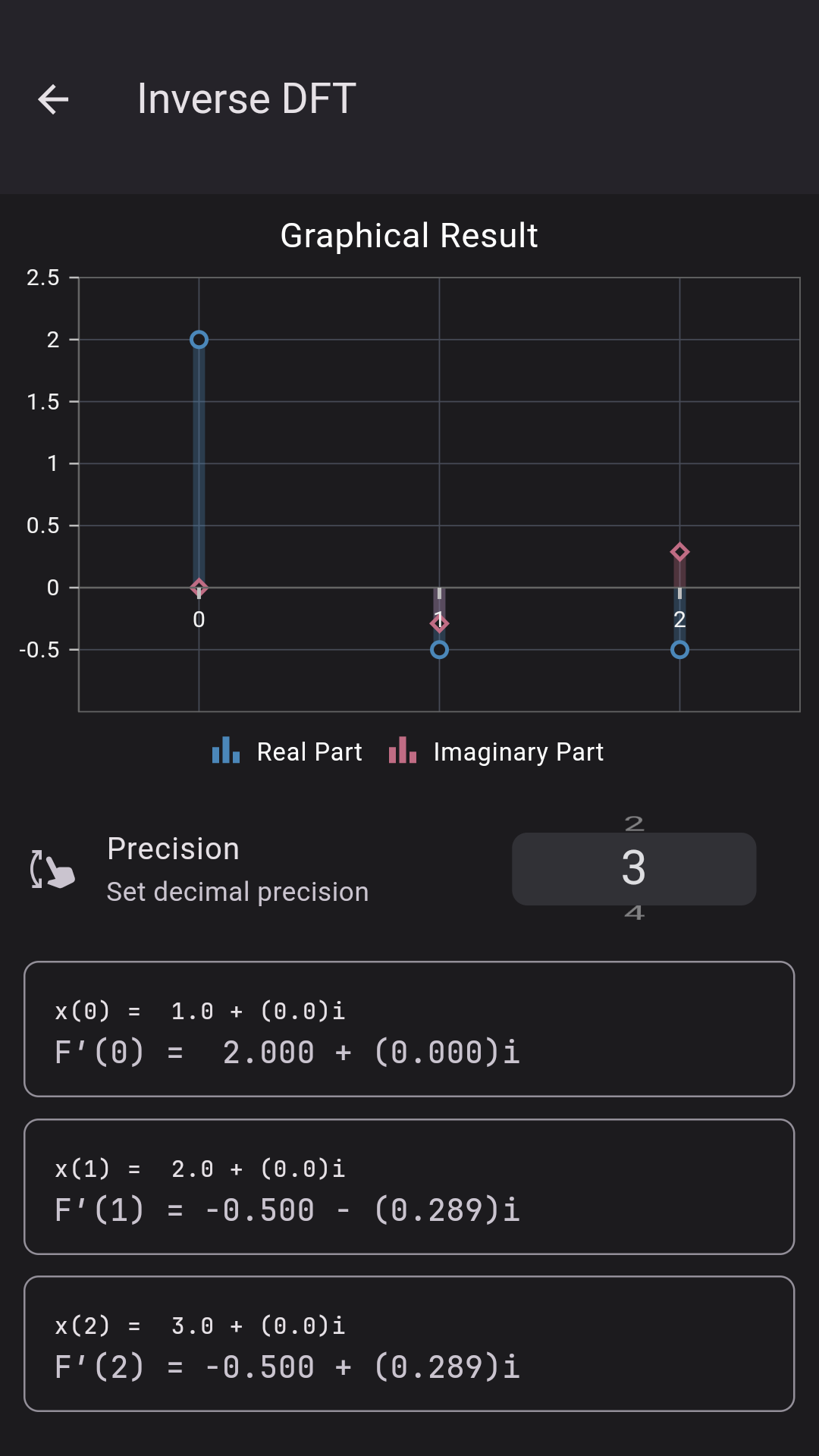Open the F'(0) result card
Viewport: 819px width, 1456px height.
pos(409,1029)
